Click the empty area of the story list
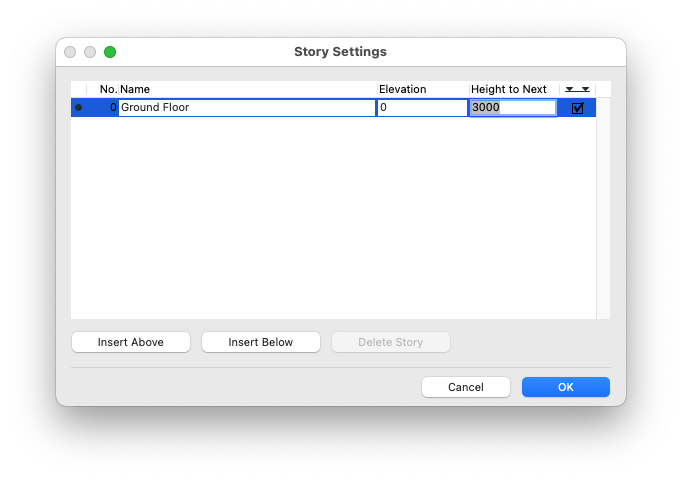Screen dimensions: 682x480 [330, 220]
